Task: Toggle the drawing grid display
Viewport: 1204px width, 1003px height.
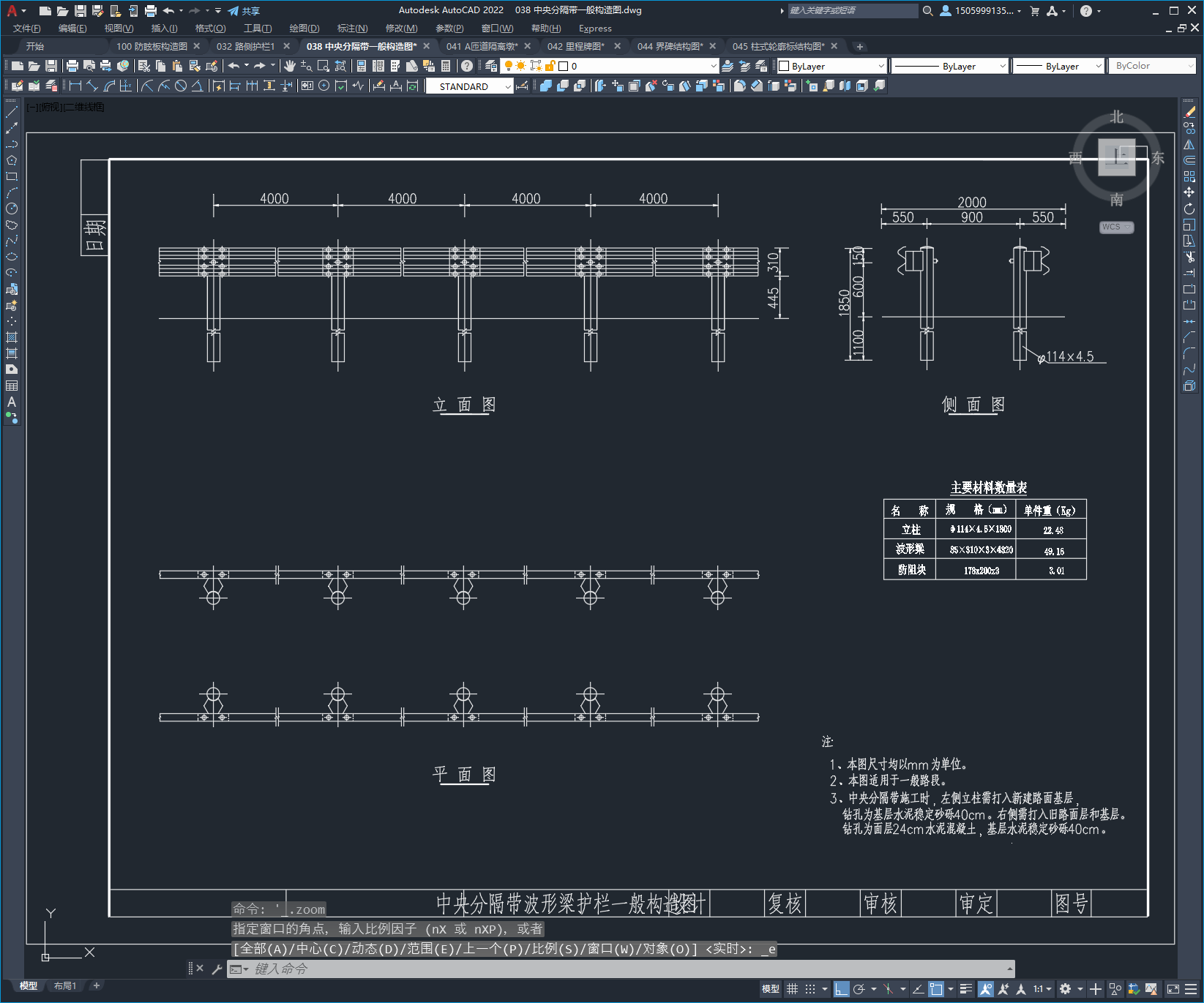Action: 793,989
